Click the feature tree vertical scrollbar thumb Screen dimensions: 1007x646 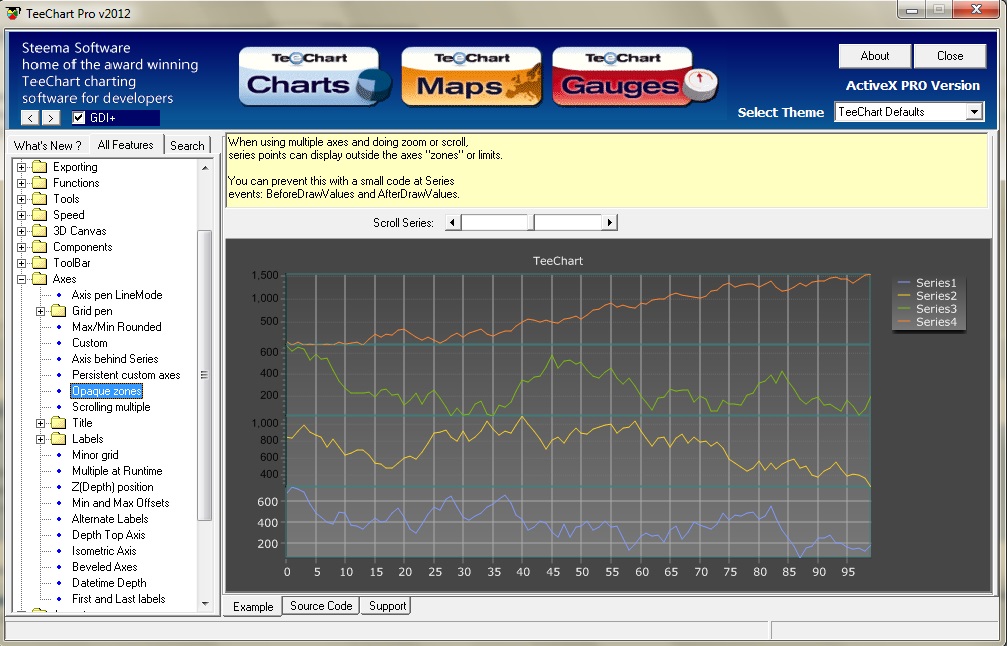(205, 375)
